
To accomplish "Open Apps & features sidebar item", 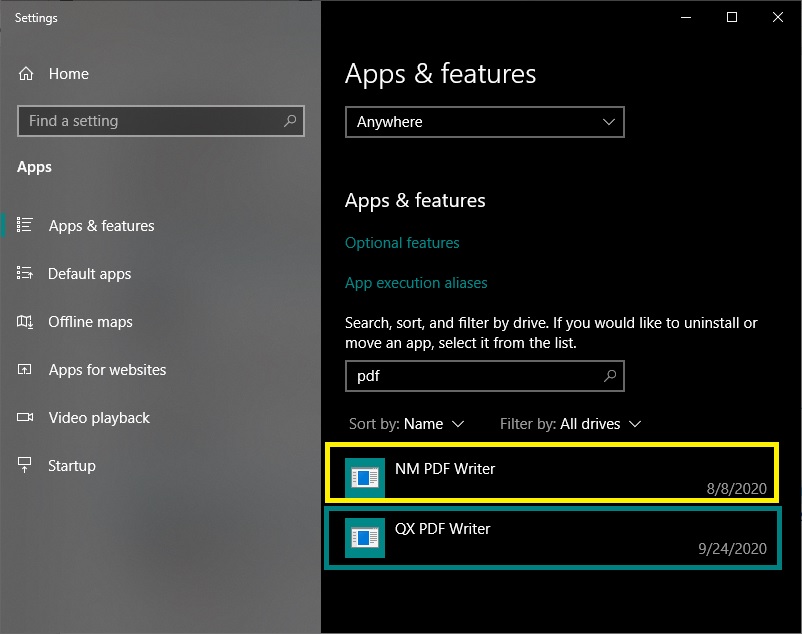I will click(x=101, y=225).
